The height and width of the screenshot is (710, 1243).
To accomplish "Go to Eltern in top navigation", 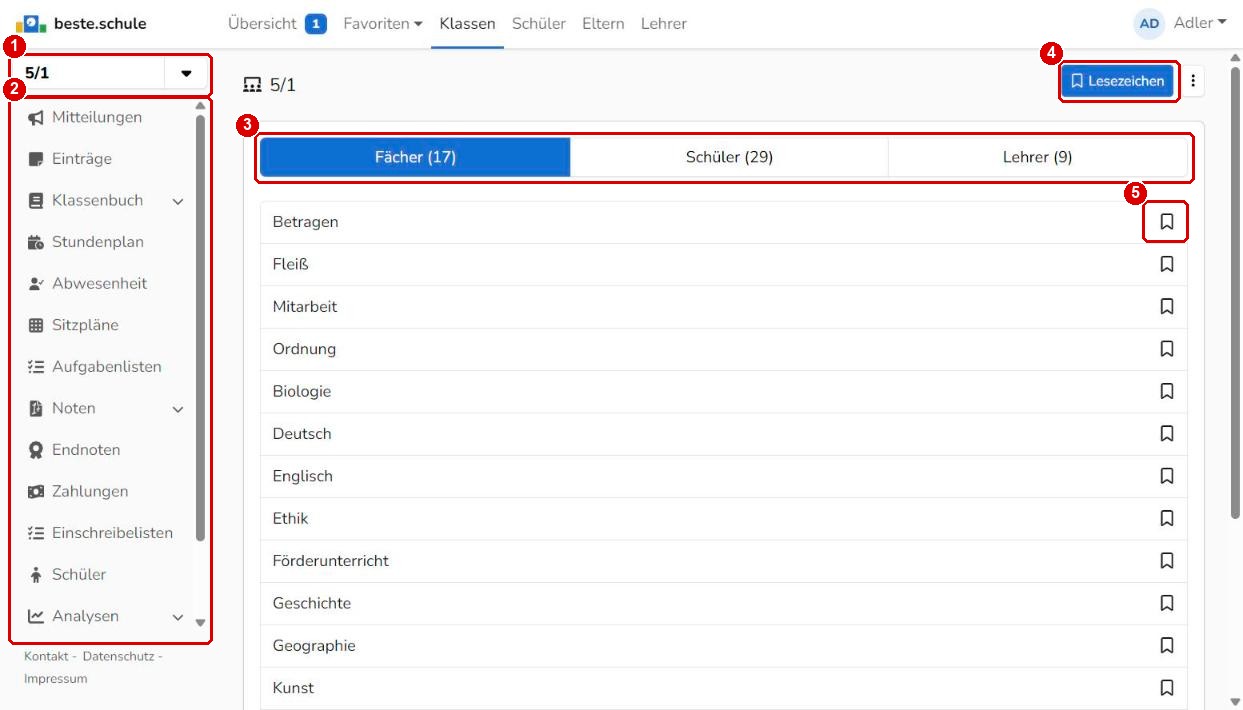I will tap(603, 23).
